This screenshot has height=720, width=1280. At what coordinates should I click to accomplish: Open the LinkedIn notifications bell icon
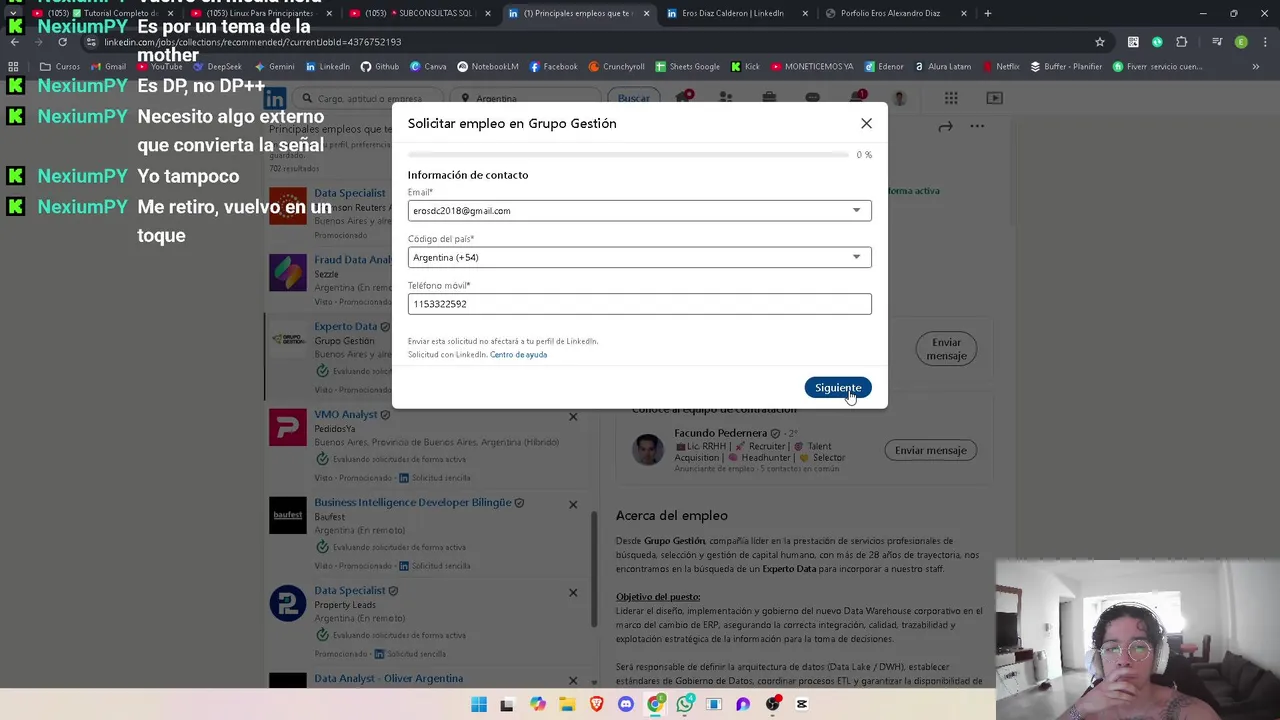point(857,97)
